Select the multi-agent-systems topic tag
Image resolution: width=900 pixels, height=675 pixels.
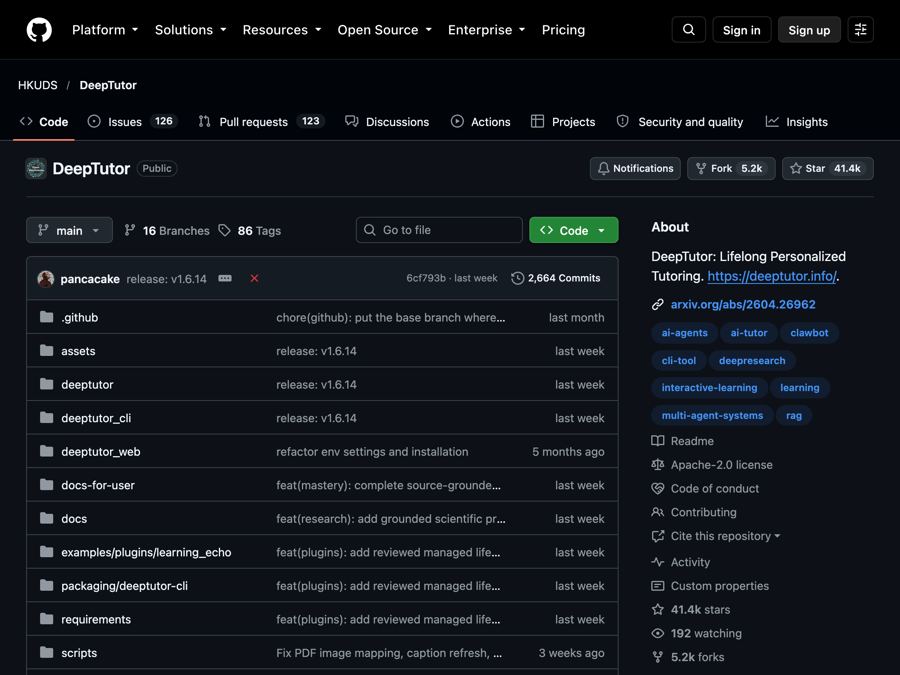pyautogui.click(x=712, y=416)
